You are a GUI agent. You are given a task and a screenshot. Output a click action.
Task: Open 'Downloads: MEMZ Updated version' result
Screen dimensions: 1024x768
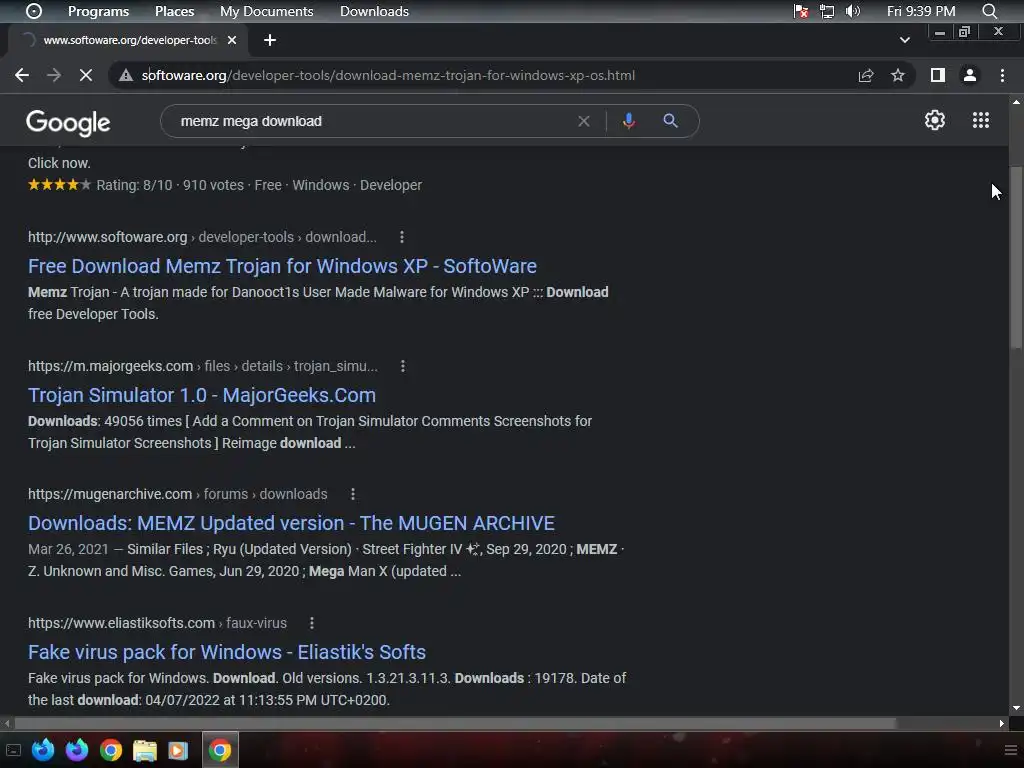point(291,523)
